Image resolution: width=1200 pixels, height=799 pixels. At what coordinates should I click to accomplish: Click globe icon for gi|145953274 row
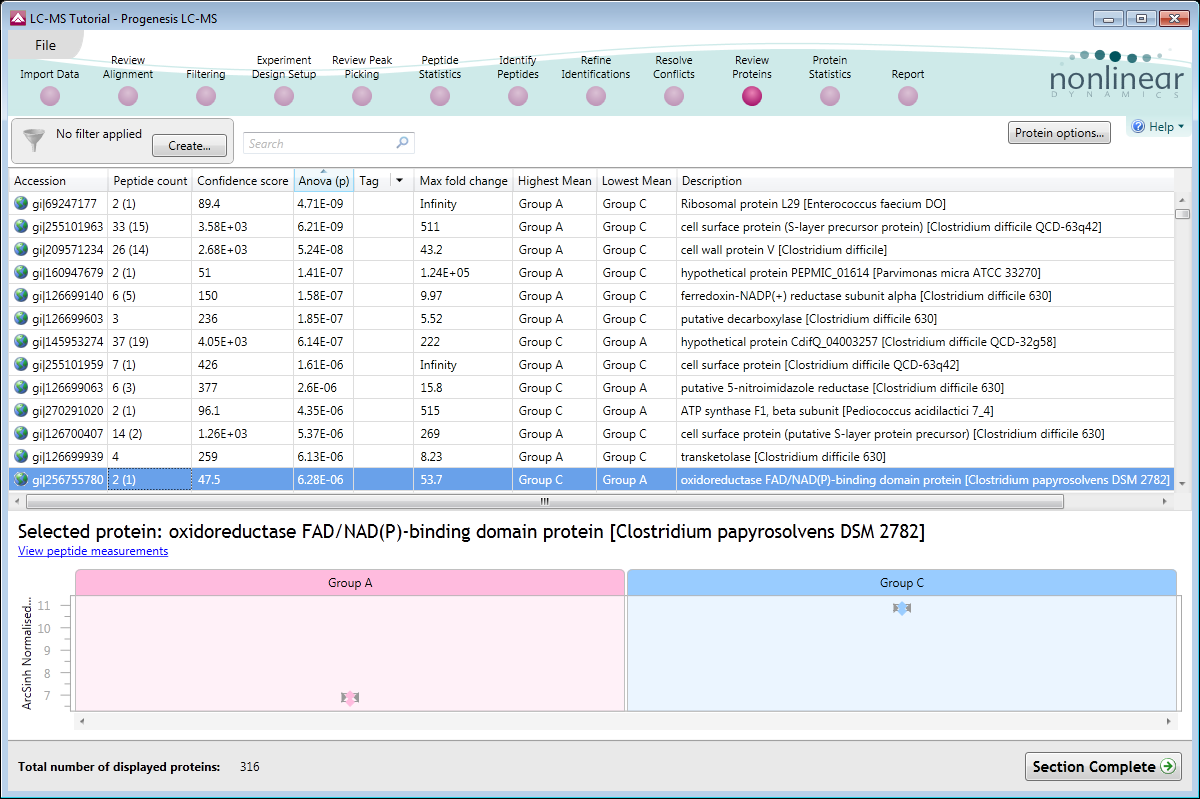(x=21, y=342)
